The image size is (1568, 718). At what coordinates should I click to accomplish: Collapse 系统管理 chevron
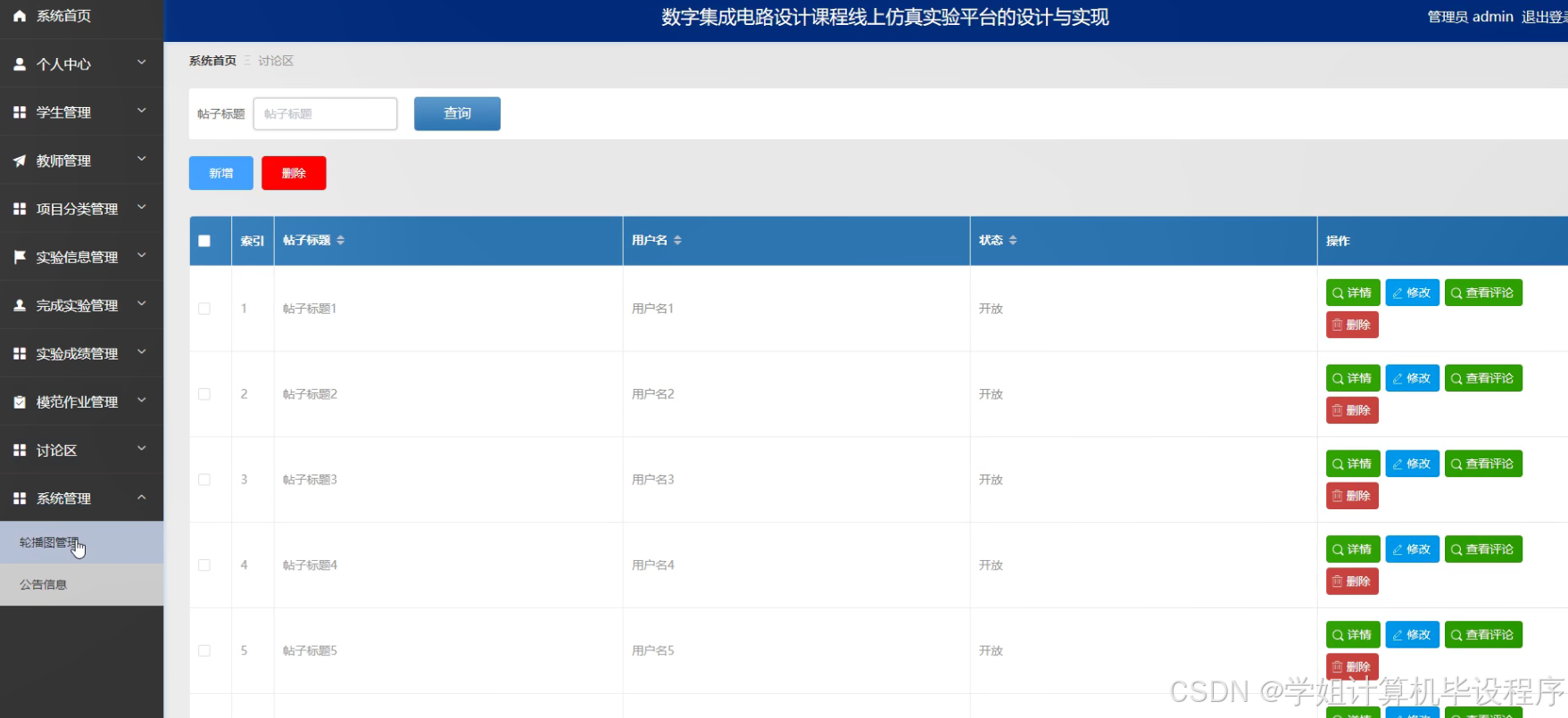141,497
